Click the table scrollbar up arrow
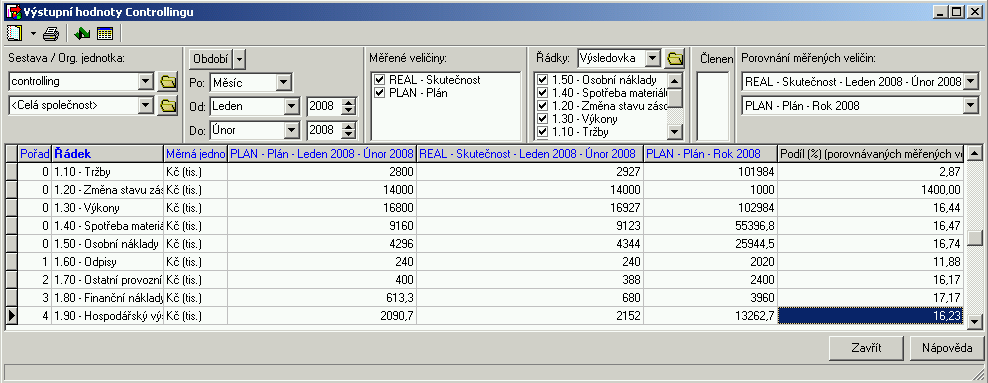988x383 pixels. 975,153
